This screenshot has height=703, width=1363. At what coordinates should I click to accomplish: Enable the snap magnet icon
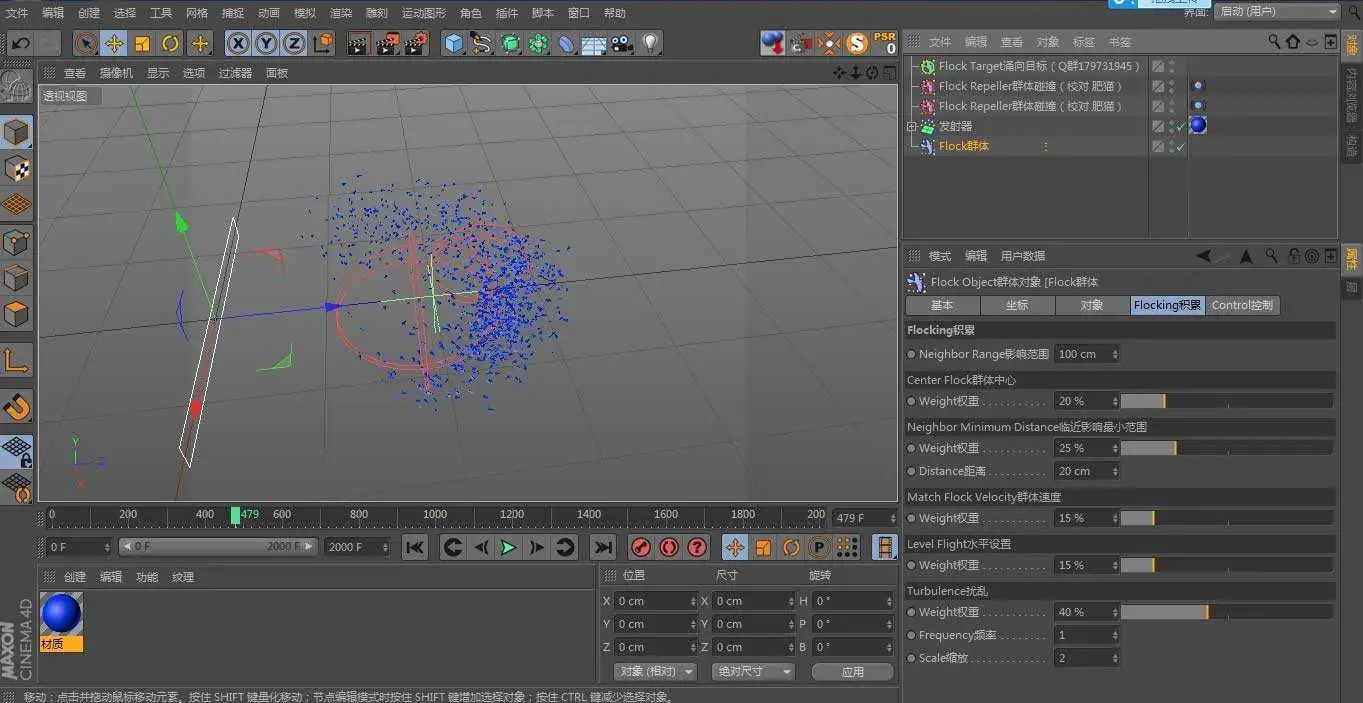tap(17, 407)
